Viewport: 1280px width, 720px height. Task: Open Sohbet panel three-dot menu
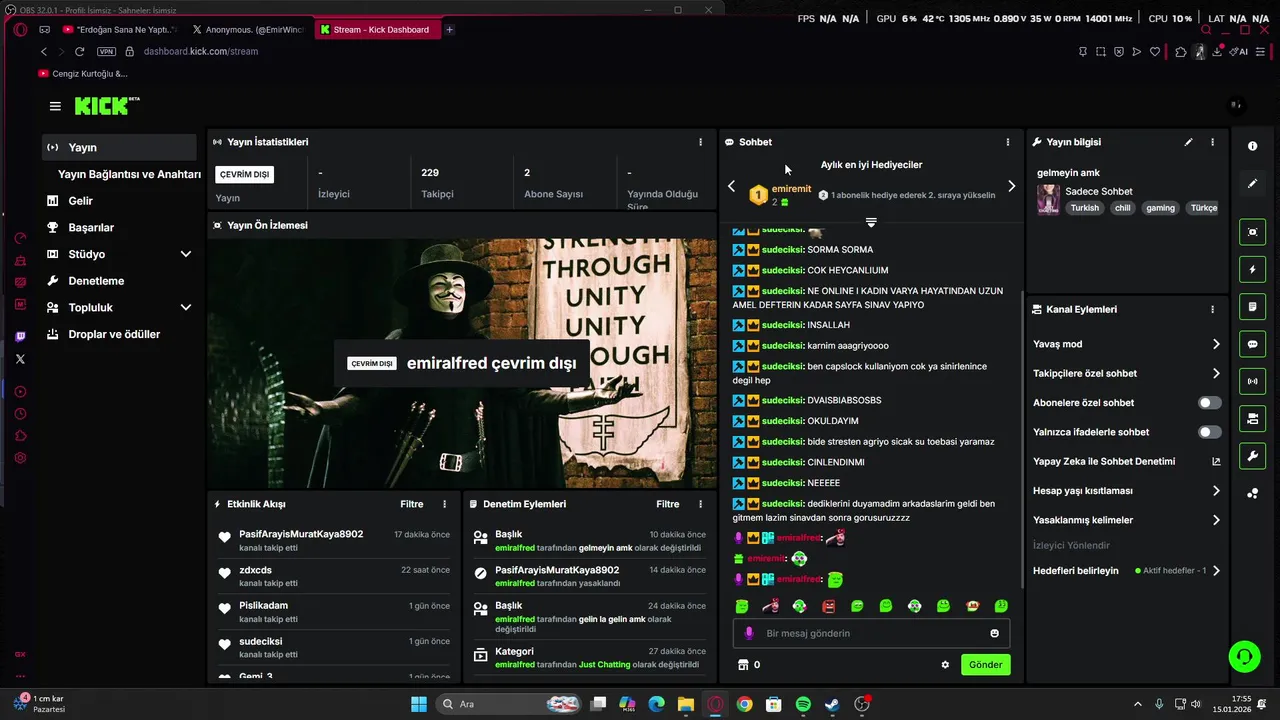pyautogui.click(x=1007, y=142)
